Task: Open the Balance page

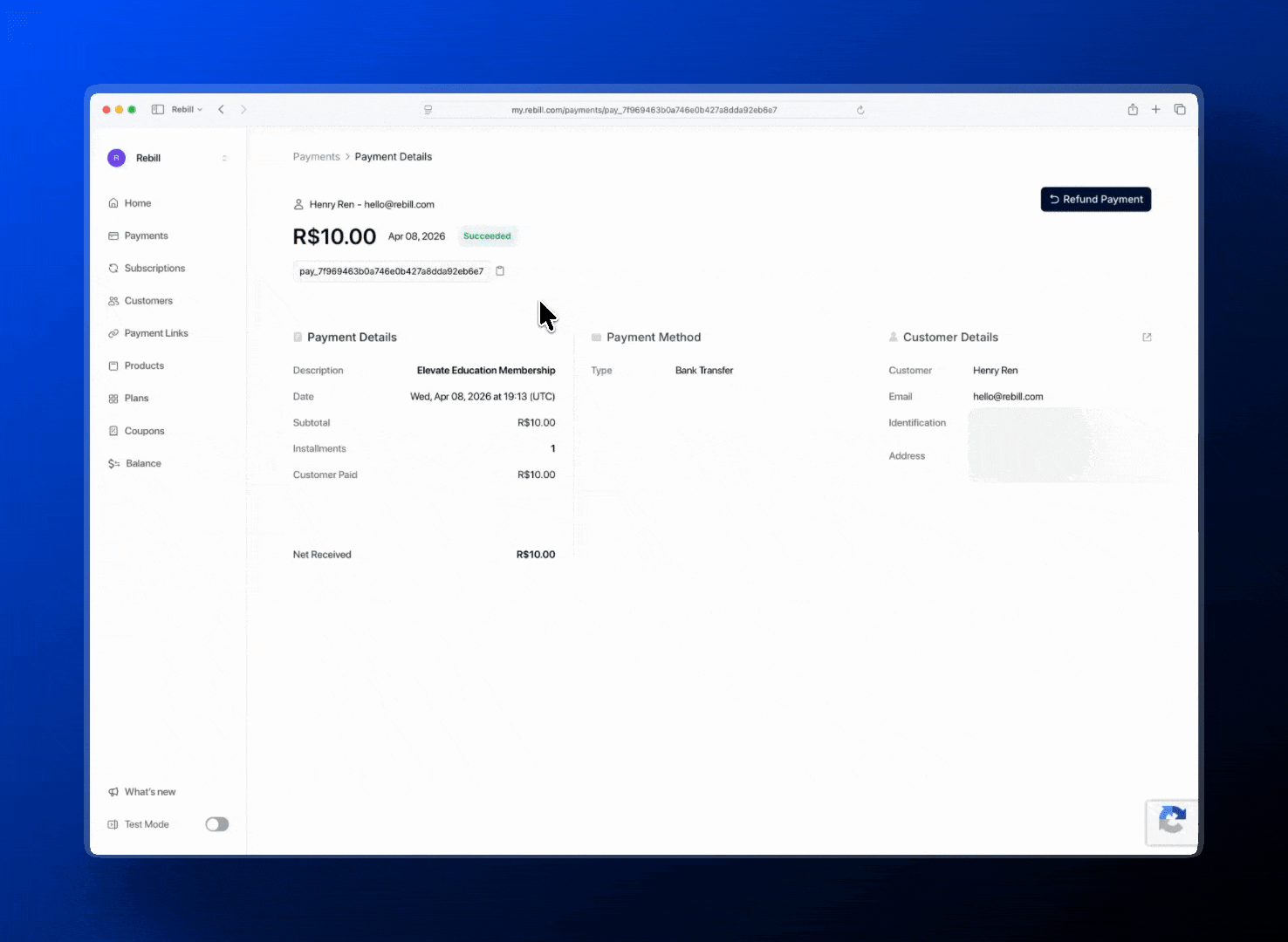Action: pos(143,464)
